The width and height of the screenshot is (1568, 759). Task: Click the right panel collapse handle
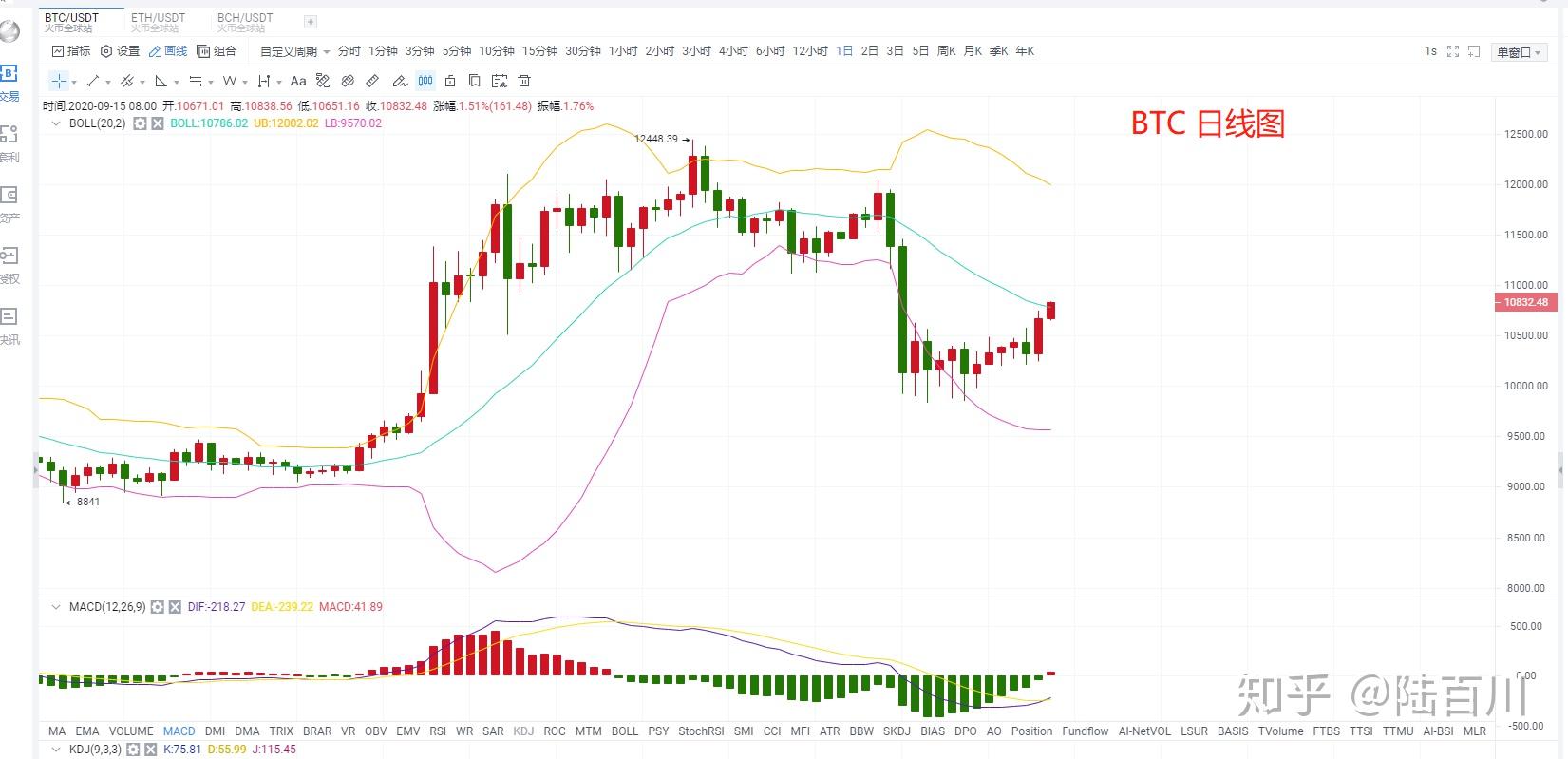1562,470
